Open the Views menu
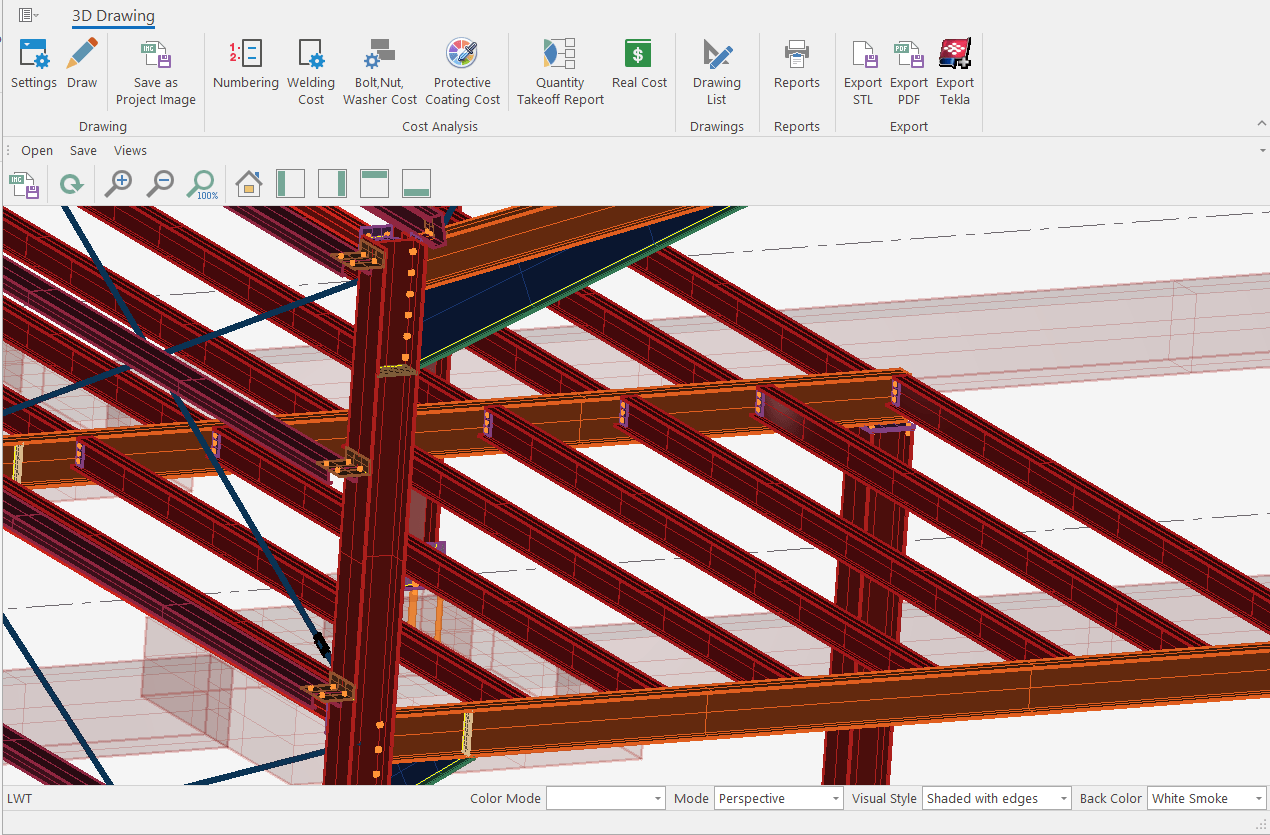Viewport: 1270px width, 835px height. click(130, 151)
